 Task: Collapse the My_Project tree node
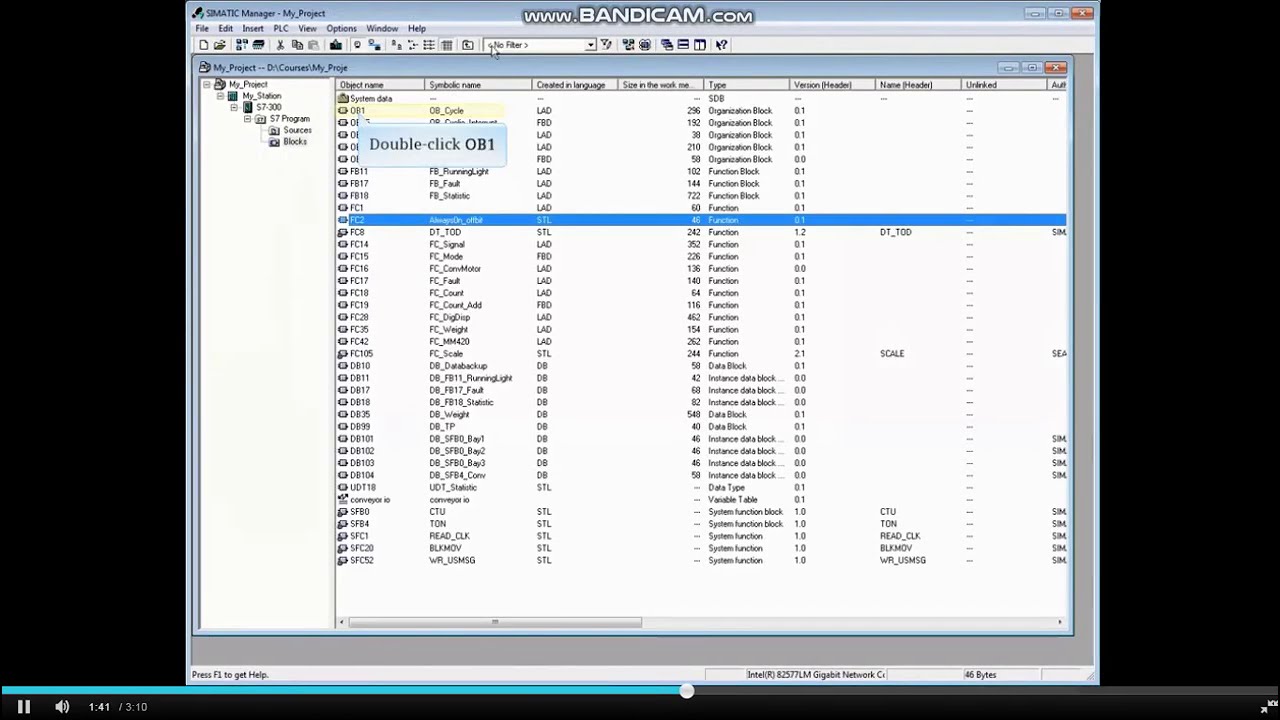(207, 85)
